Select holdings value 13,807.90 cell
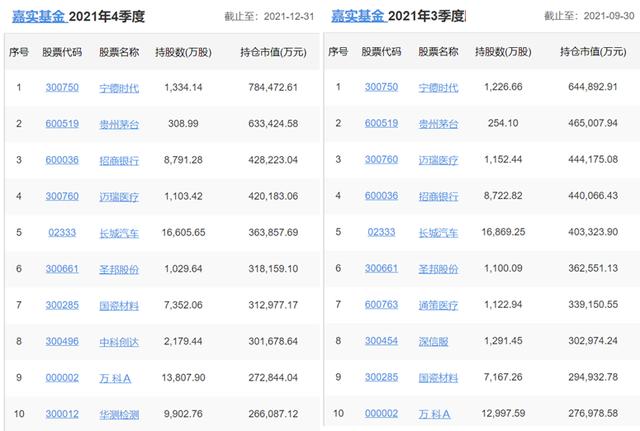 pos(183,378)
